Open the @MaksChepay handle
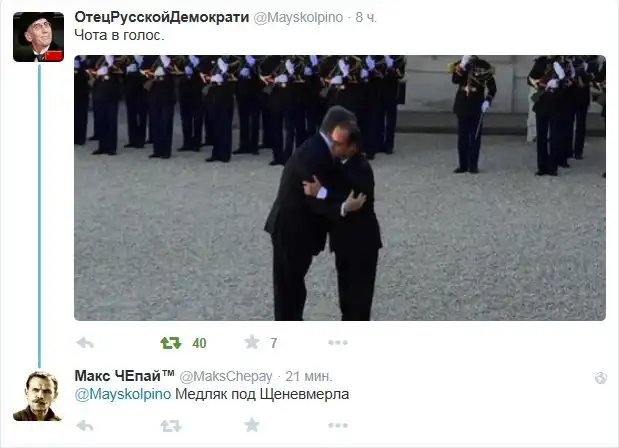This screenshot has width=619, height=448. pos(226,377)
